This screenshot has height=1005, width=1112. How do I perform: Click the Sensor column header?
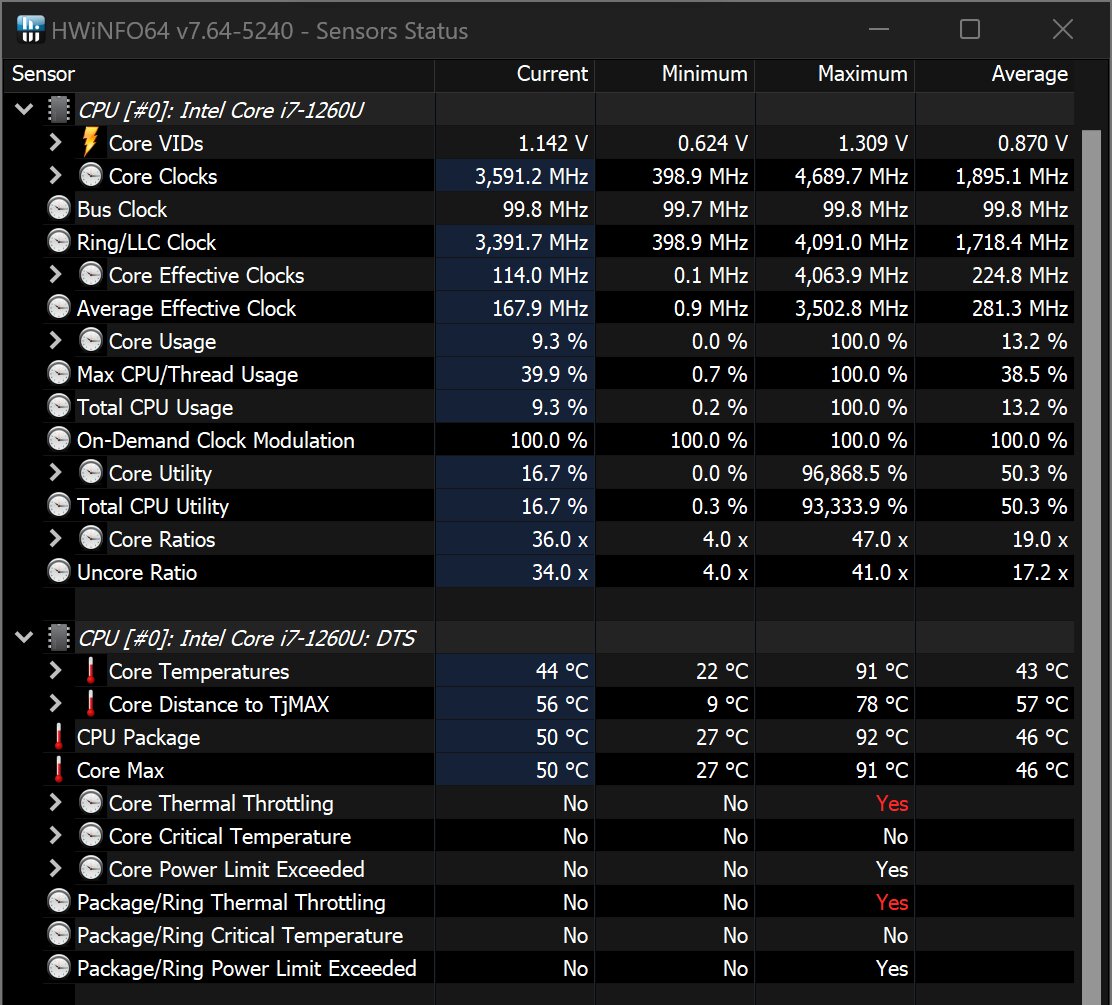pos(218,74)
